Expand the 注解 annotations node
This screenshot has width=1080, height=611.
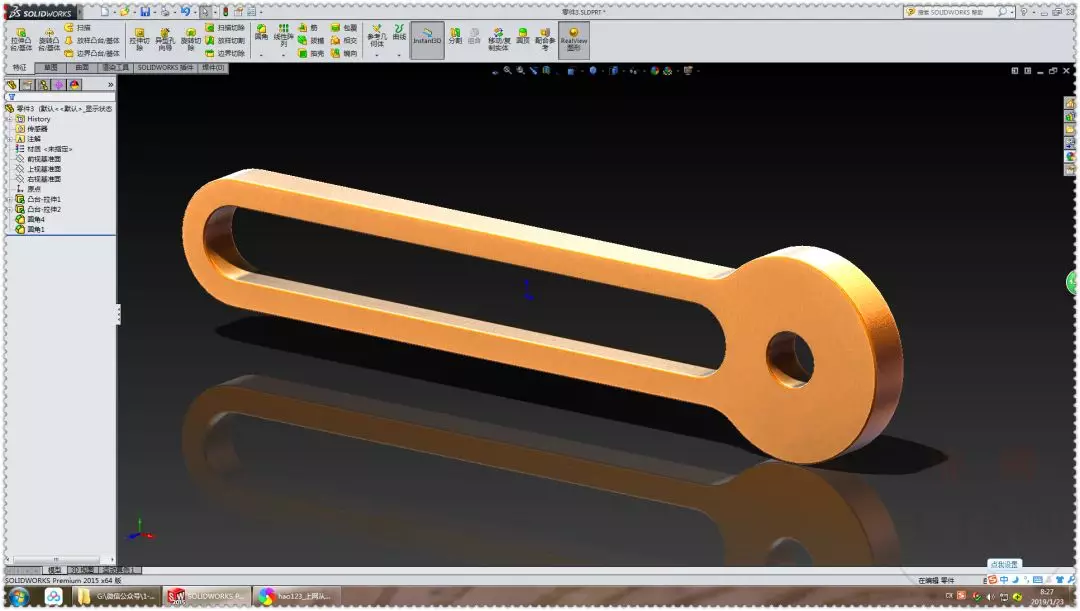point(10,139)
